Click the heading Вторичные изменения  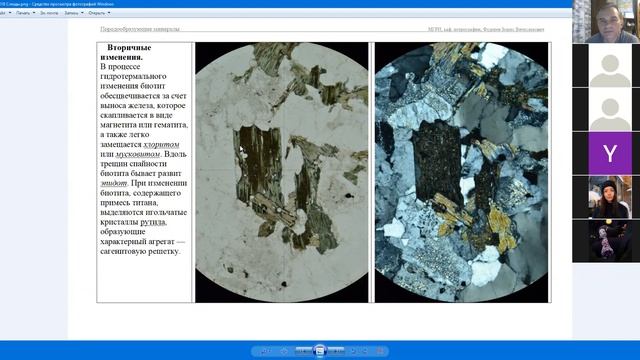126,52
